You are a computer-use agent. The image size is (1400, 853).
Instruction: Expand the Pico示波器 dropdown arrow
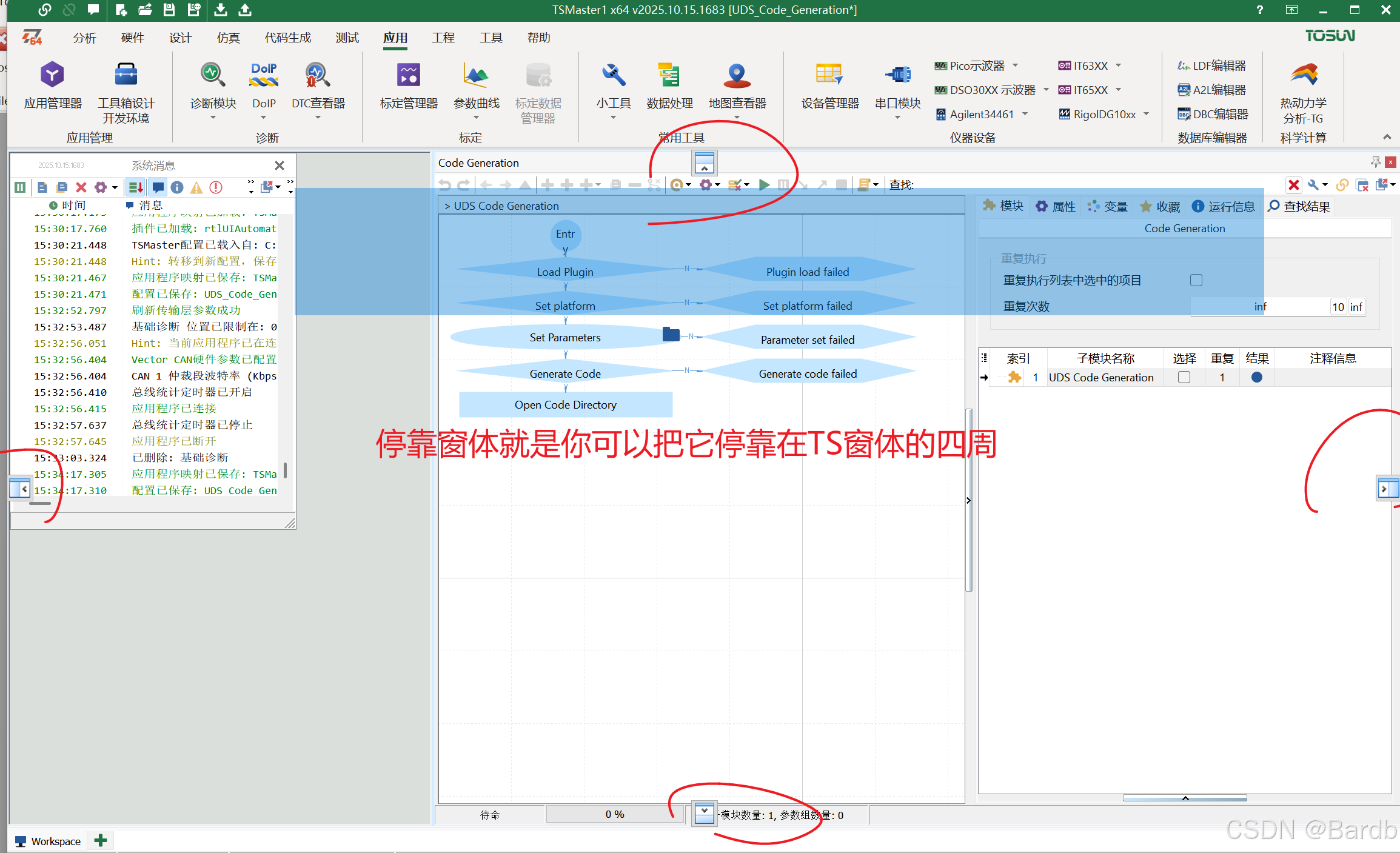[x=1016, y=65]
